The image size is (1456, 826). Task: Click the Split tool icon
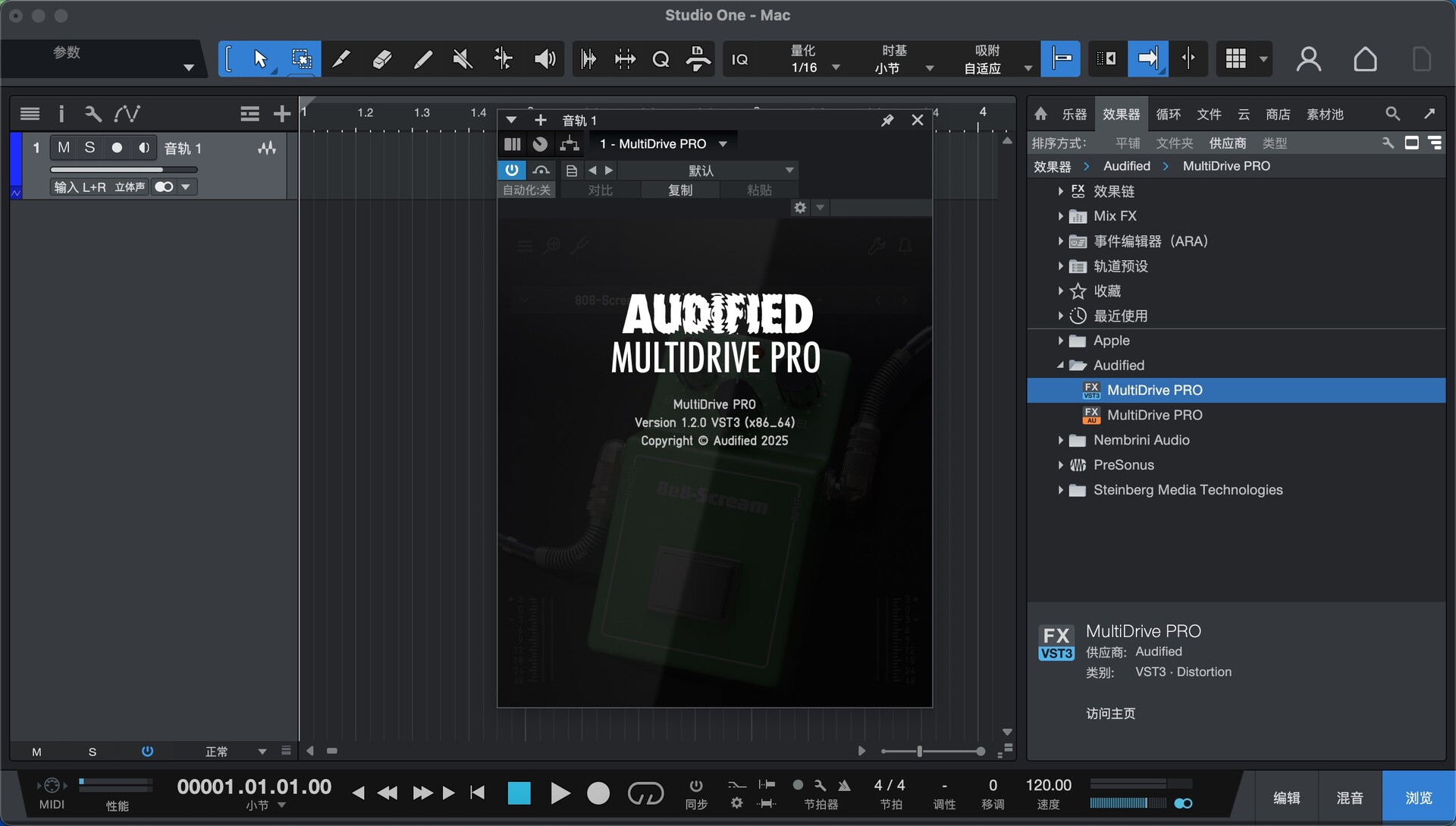coord(340,59)
